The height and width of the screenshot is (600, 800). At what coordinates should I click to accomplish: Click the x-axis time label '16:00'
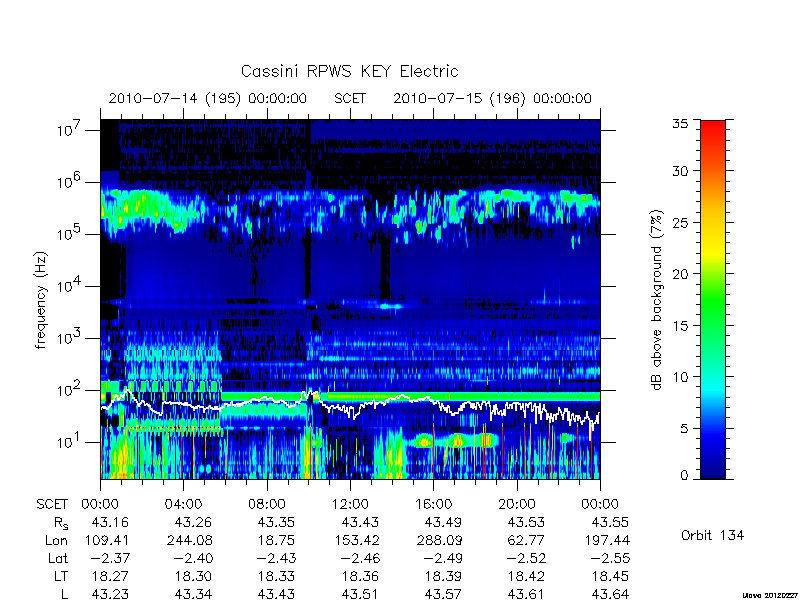click(x=434, y=504)
